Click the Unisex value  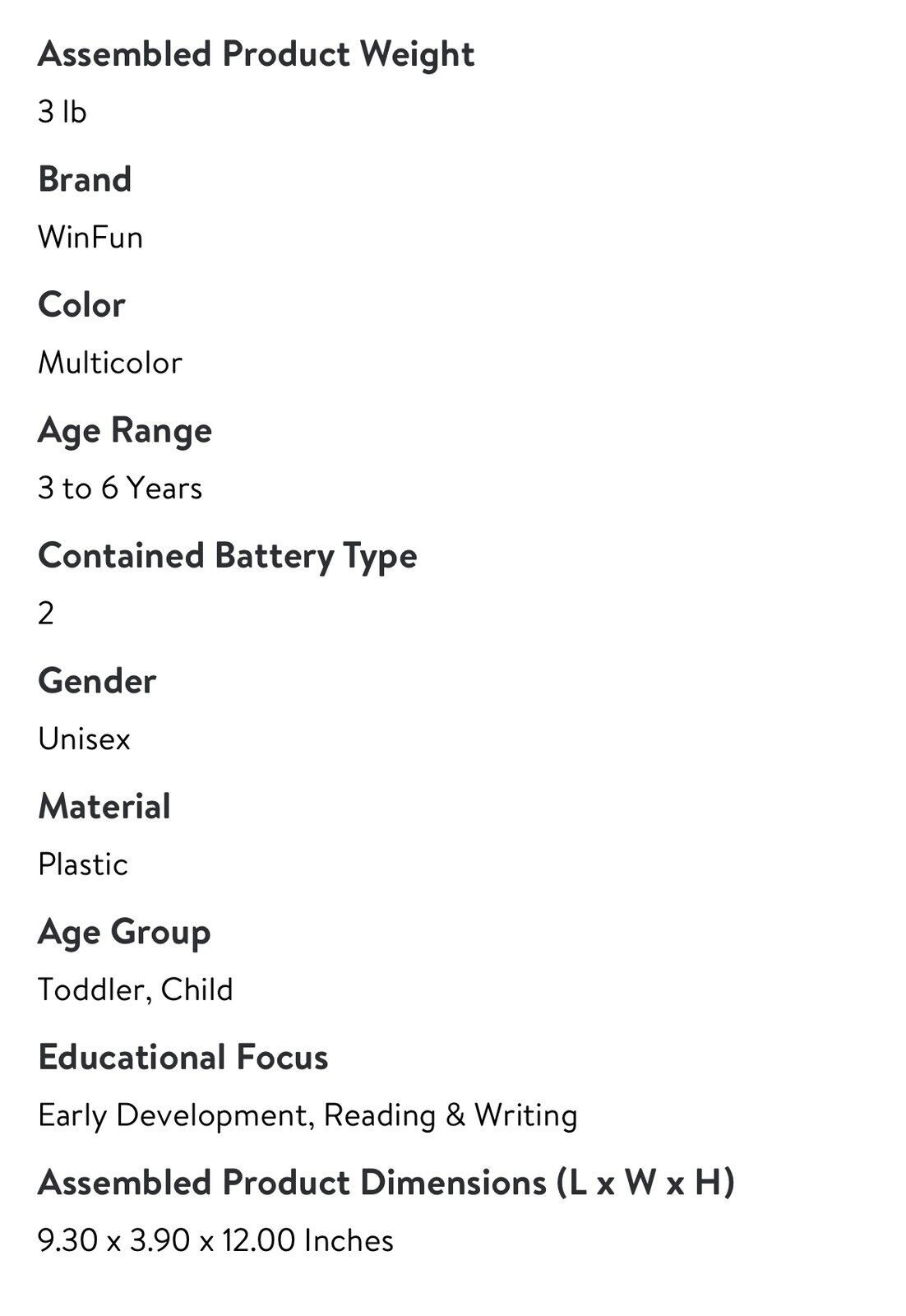point(84,739)
